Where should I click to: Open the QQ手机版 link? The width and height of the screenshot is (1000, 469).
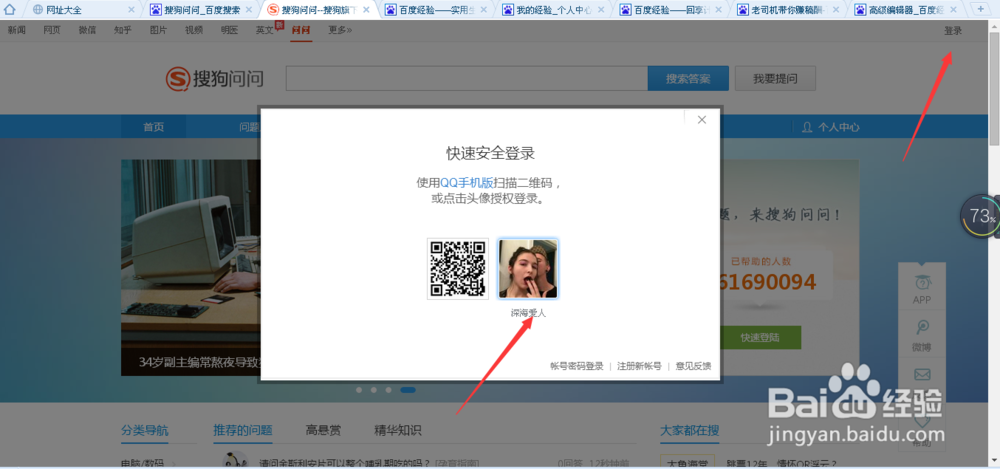(467, 183)
